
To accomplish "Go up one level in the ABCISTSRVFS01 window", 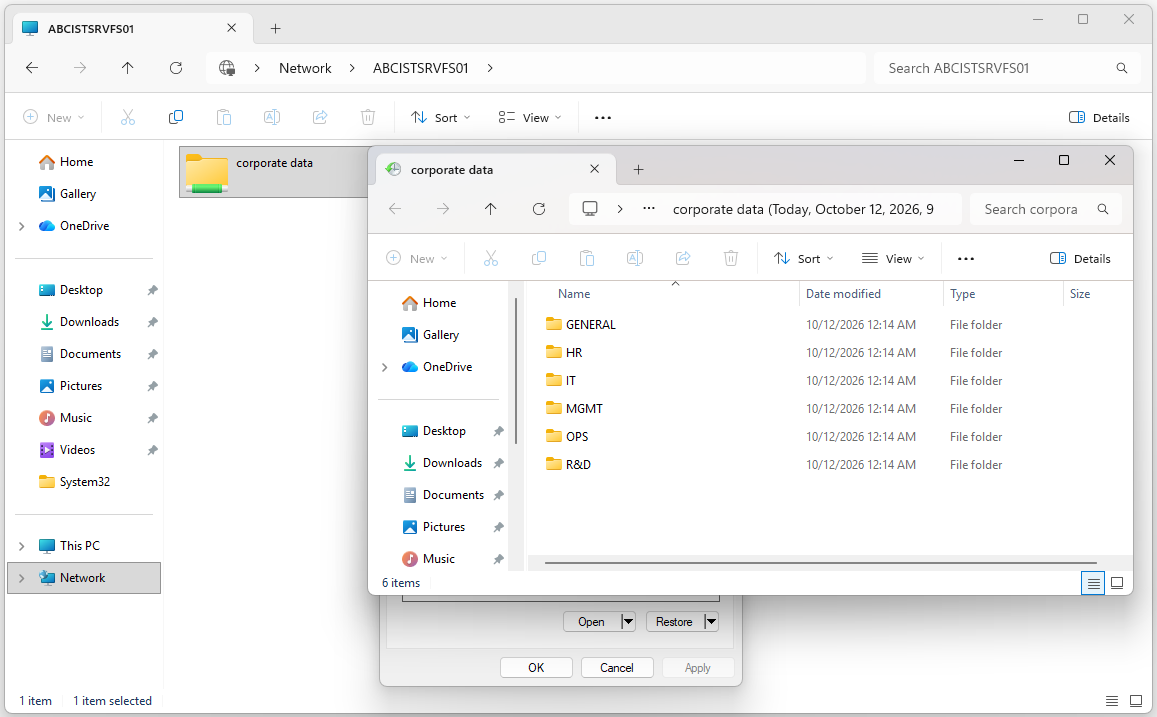I will (128, 68).
